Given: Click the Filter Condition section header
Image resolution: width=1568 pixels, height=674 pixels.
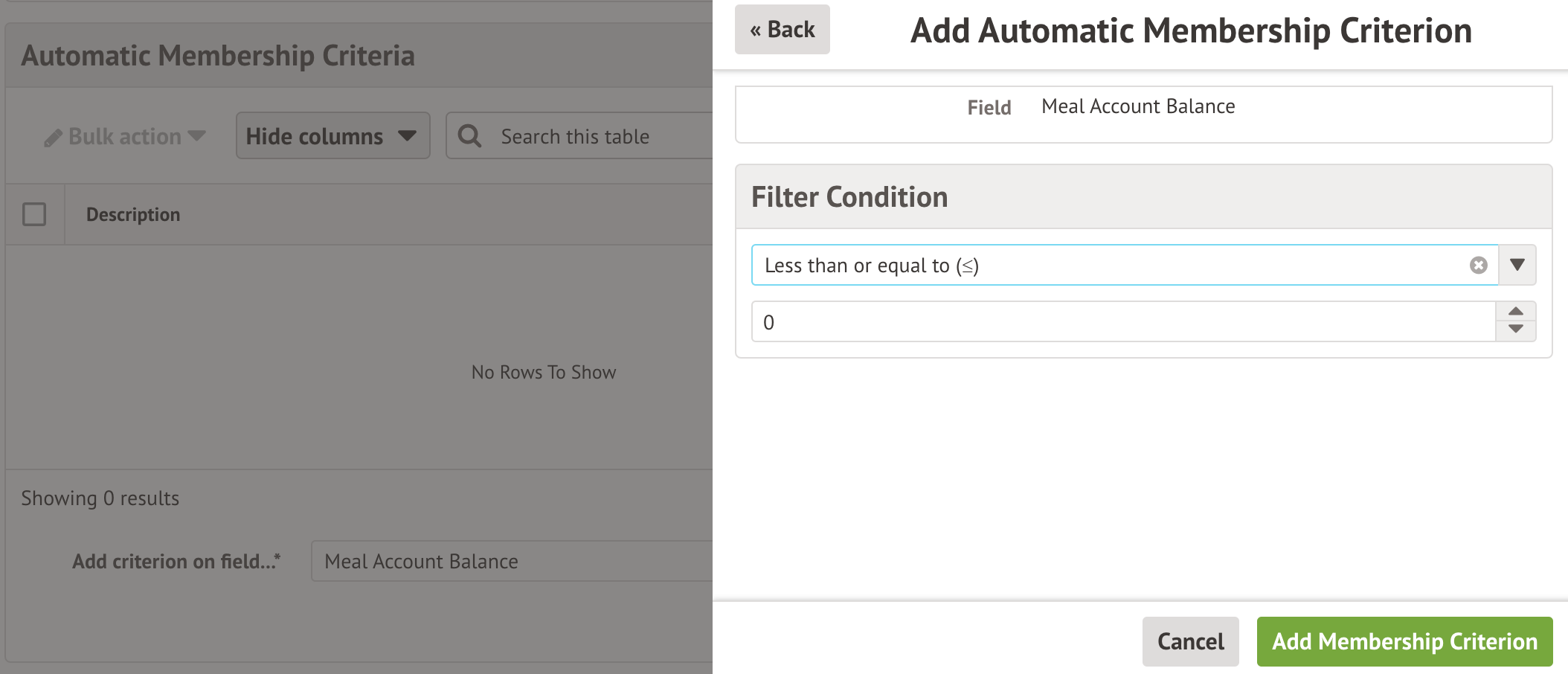Looking at the screenshot, I should point(849,197).
